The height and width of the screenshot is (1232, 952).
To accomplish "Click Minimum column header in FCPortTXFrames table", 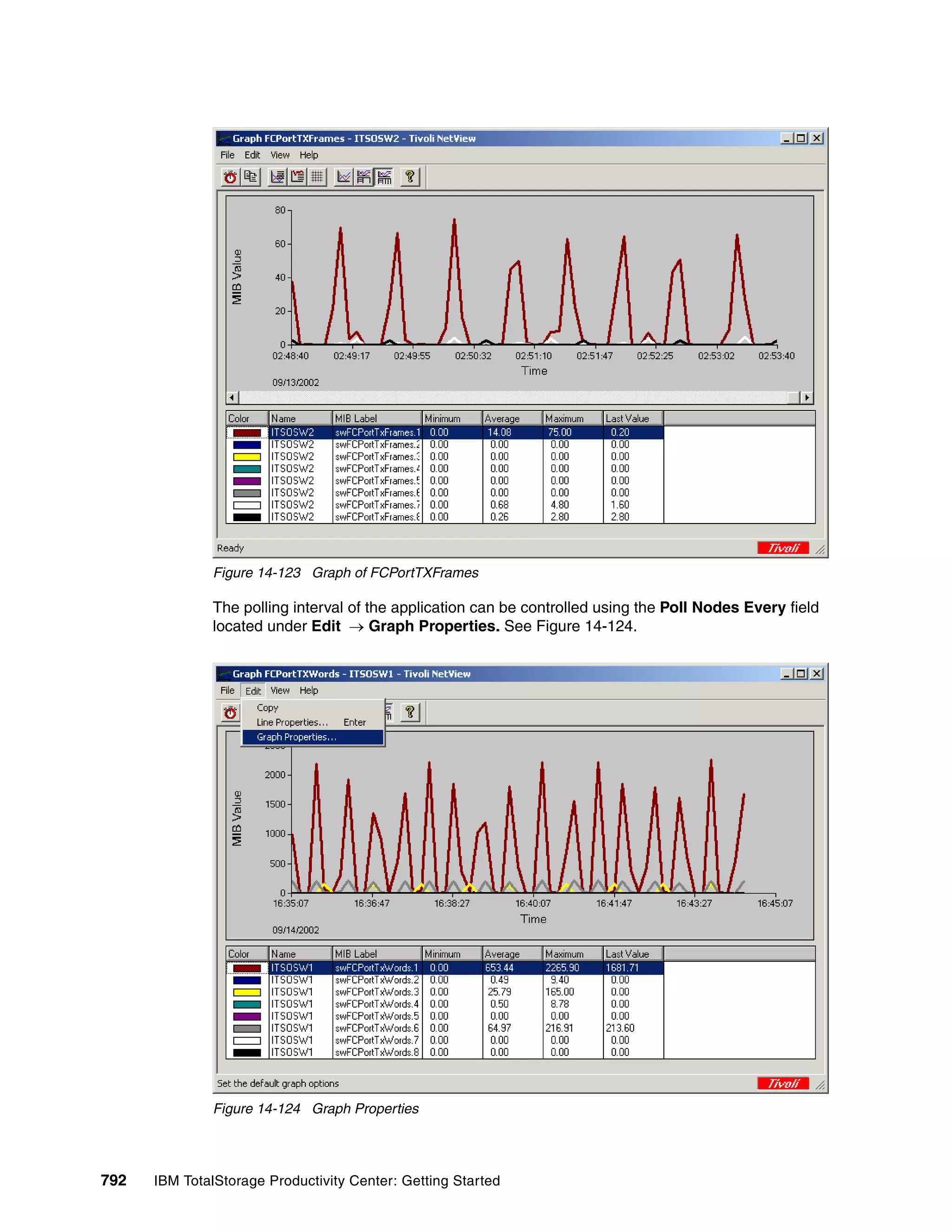I will [x=452, y=418].
